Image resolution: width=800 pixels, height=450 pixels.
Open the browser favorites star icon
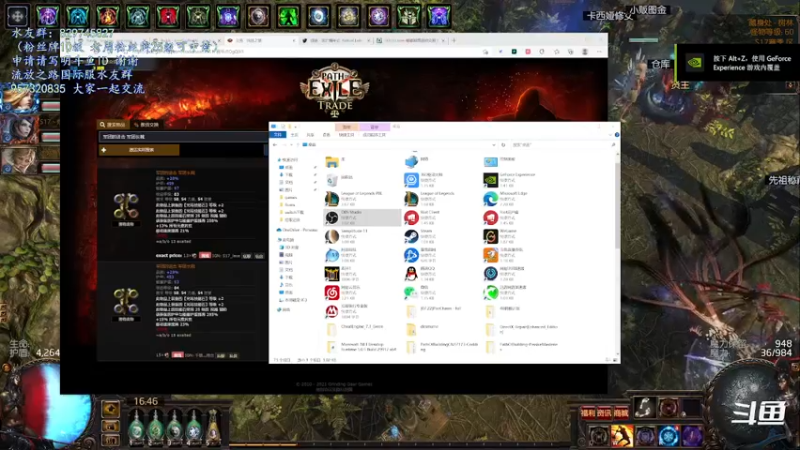pyautogui.click(x=557, y=52)
